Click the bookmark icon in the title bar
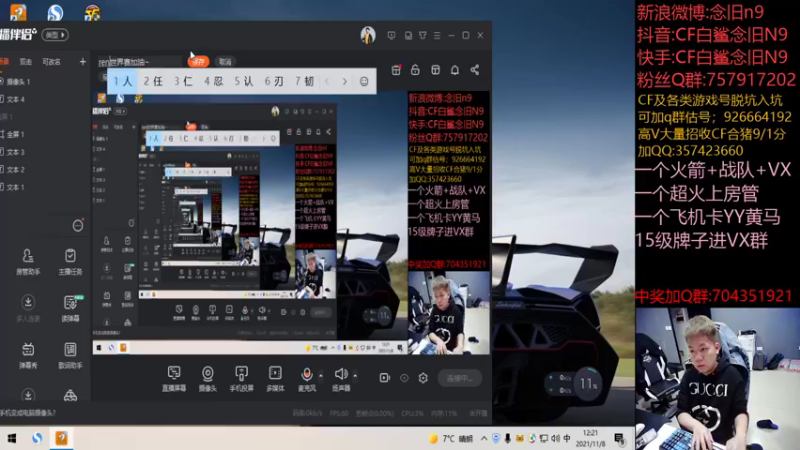The height and width of the screenshot is (450, 800). [x=408, y=35]
